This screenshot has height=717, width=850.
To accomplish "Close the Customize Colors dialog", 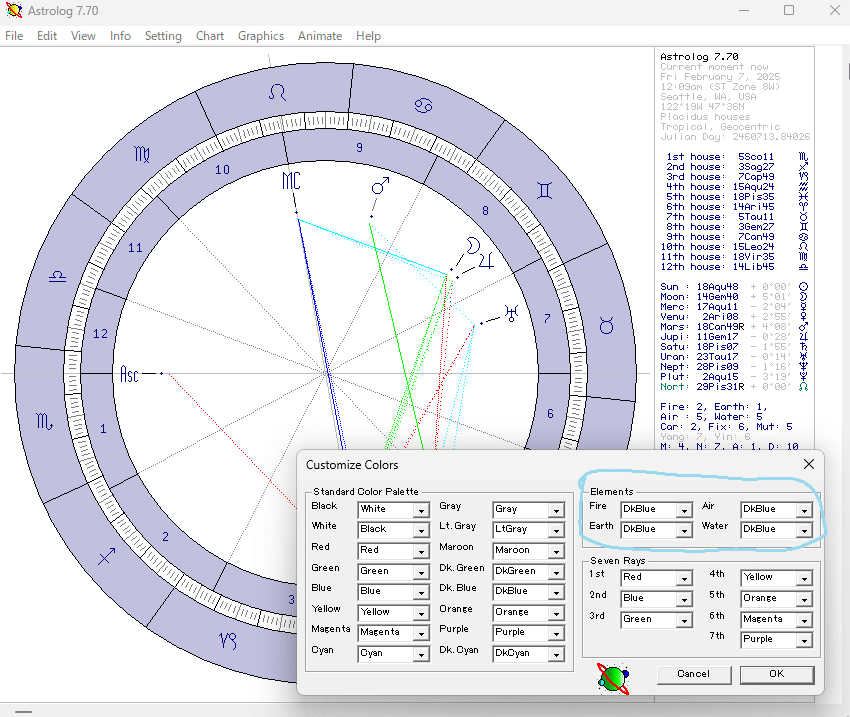I will click(809, 464).
